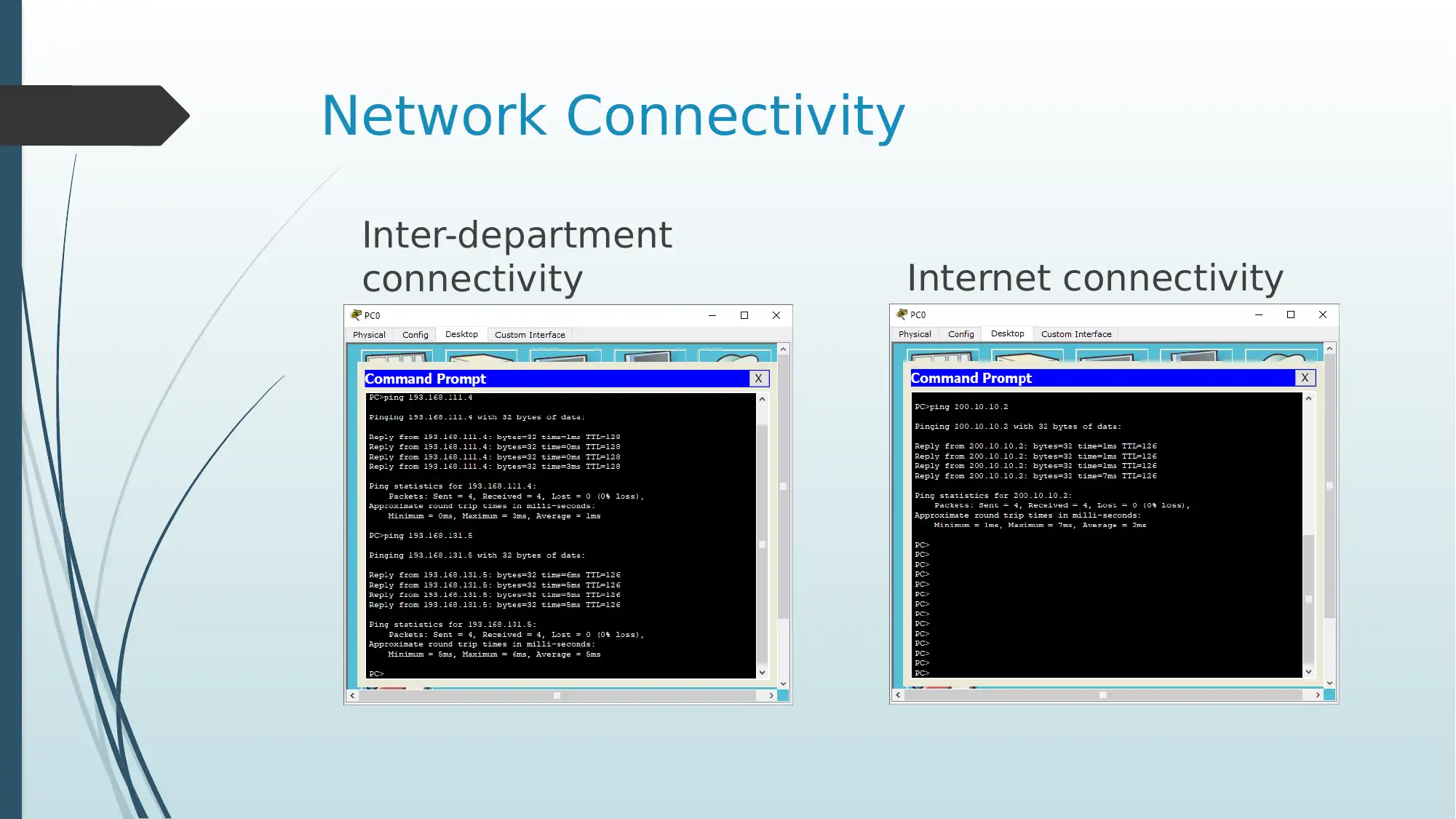Close the left Command Prompt window
Viewport: 1456px width, 819px height.
(x=758, y=378)
